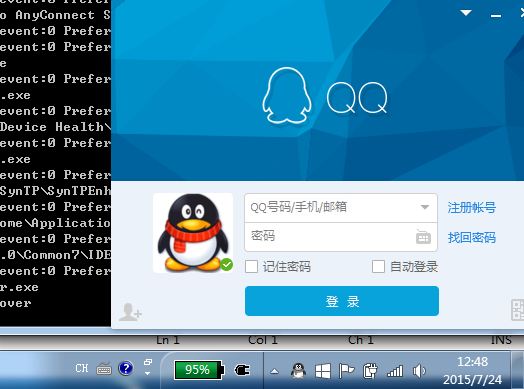Open the language bar options arrow
This screenshot has height=389, width=524.
(x=148, y=373)
